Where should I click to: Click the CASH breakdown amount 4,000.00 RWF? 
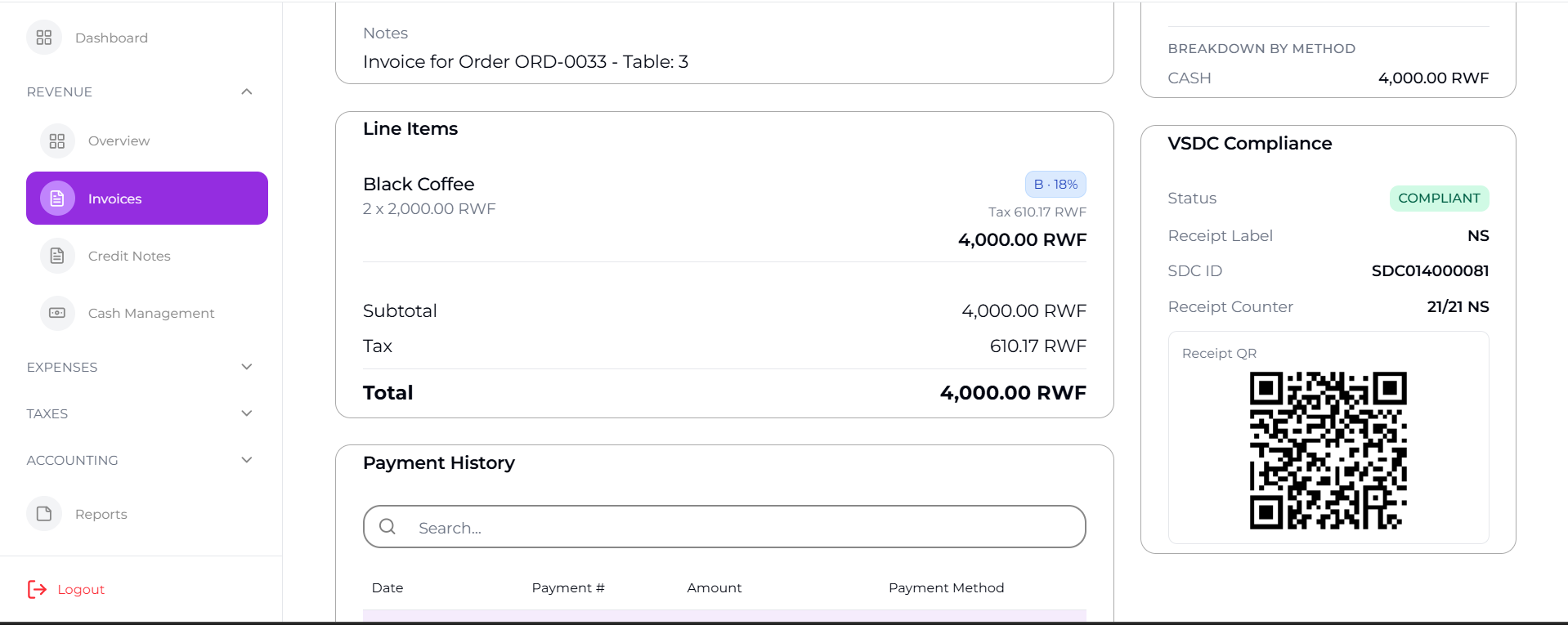[1434, 78]
